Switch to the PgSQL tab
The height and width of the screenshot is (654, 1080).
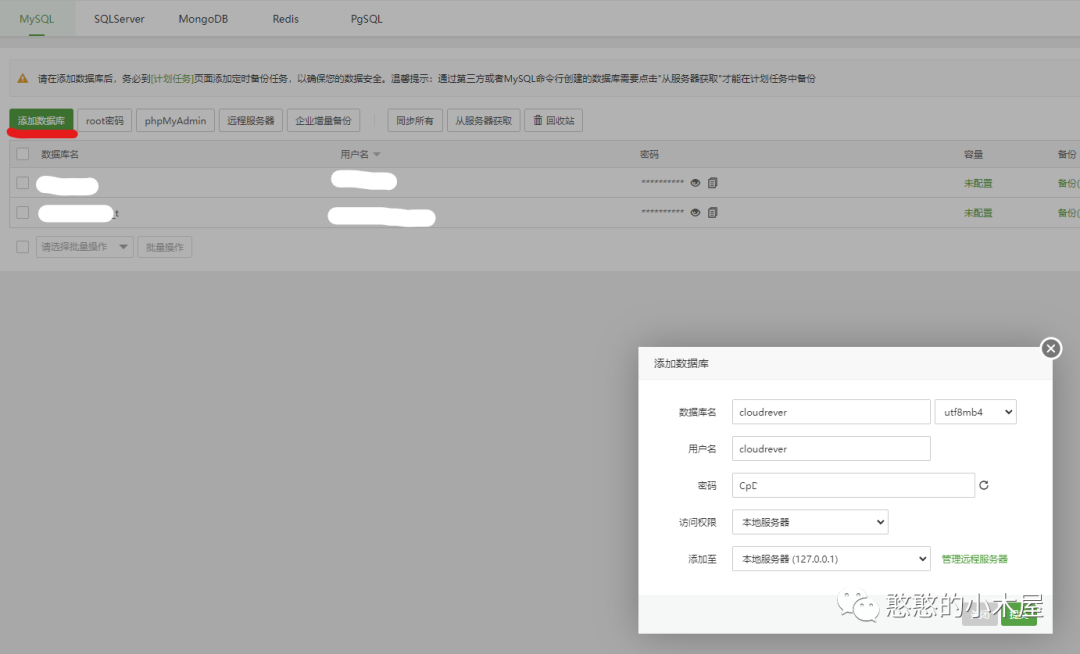coord(365,18)
